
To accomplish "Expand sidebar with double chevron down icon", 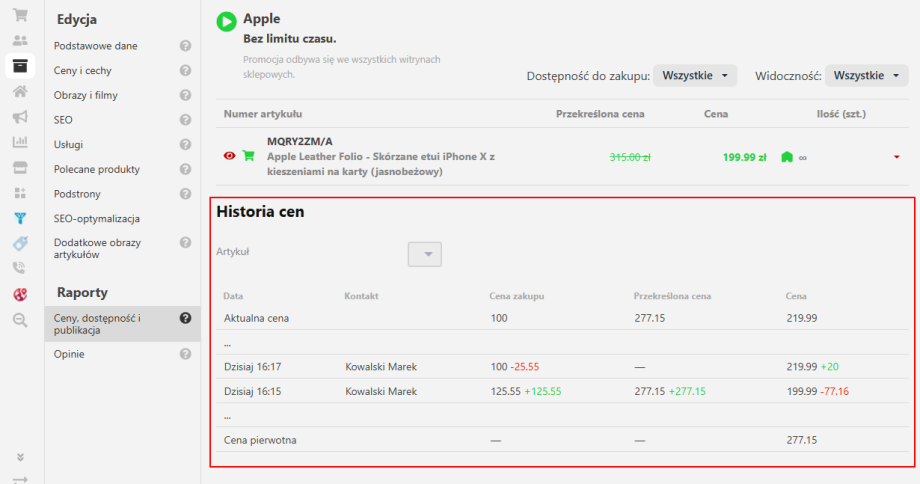I will 20,458.
